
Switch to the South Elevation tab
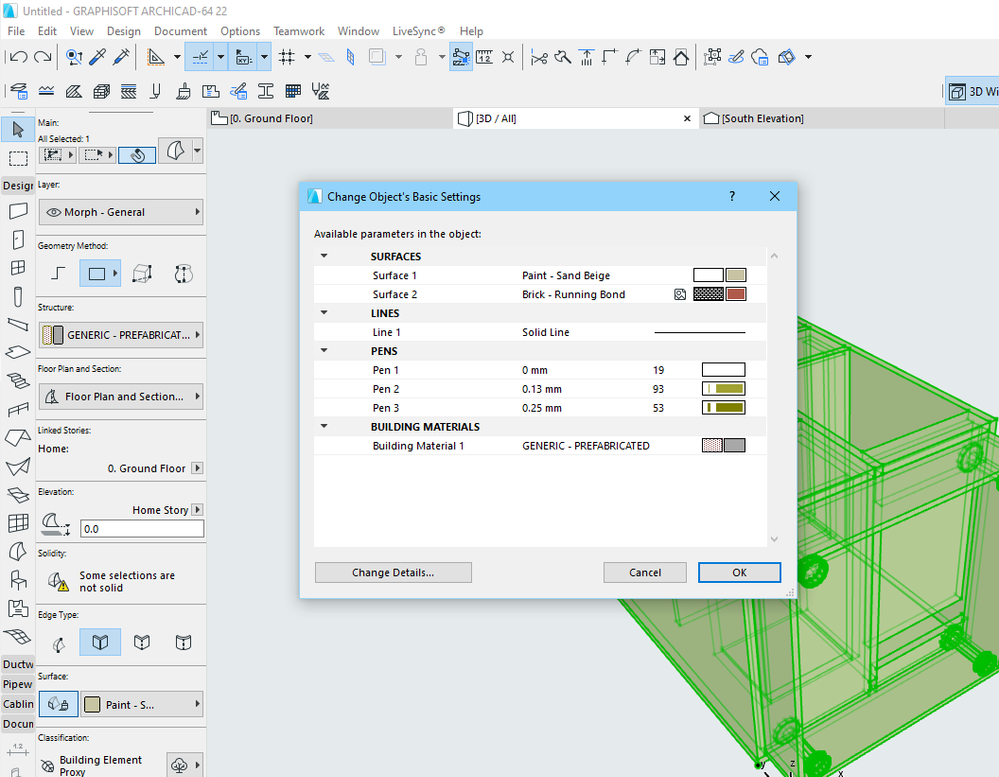tap(761, 118)
